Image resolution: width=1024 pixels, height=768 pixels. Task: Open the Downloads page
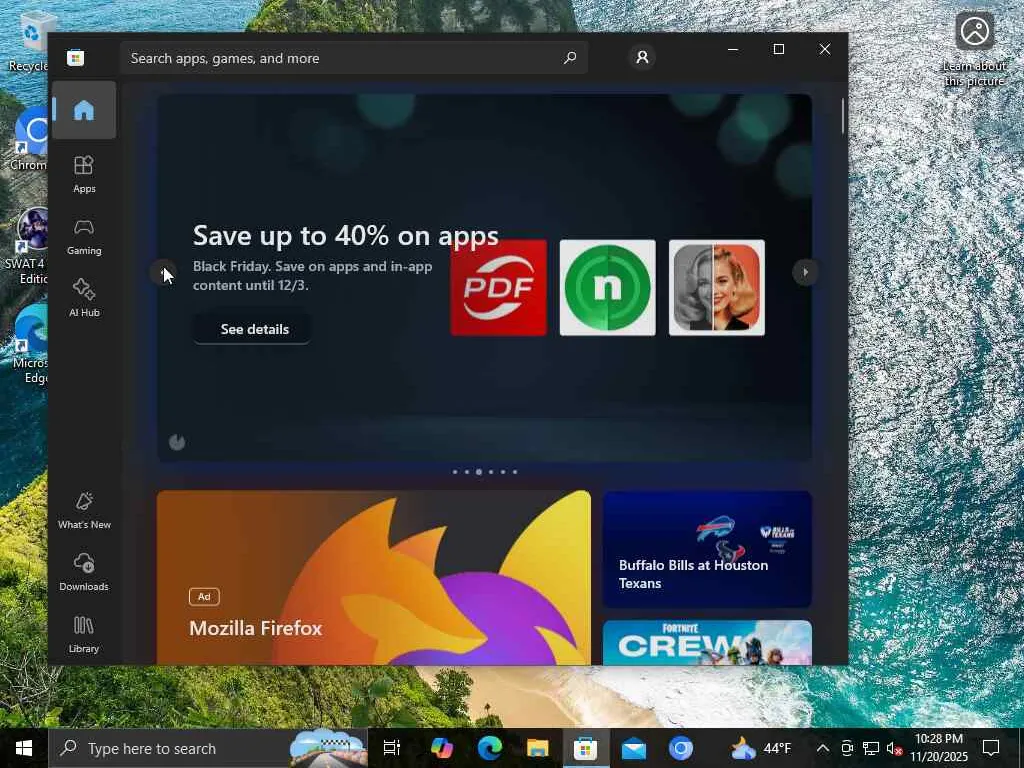point(84,572)
